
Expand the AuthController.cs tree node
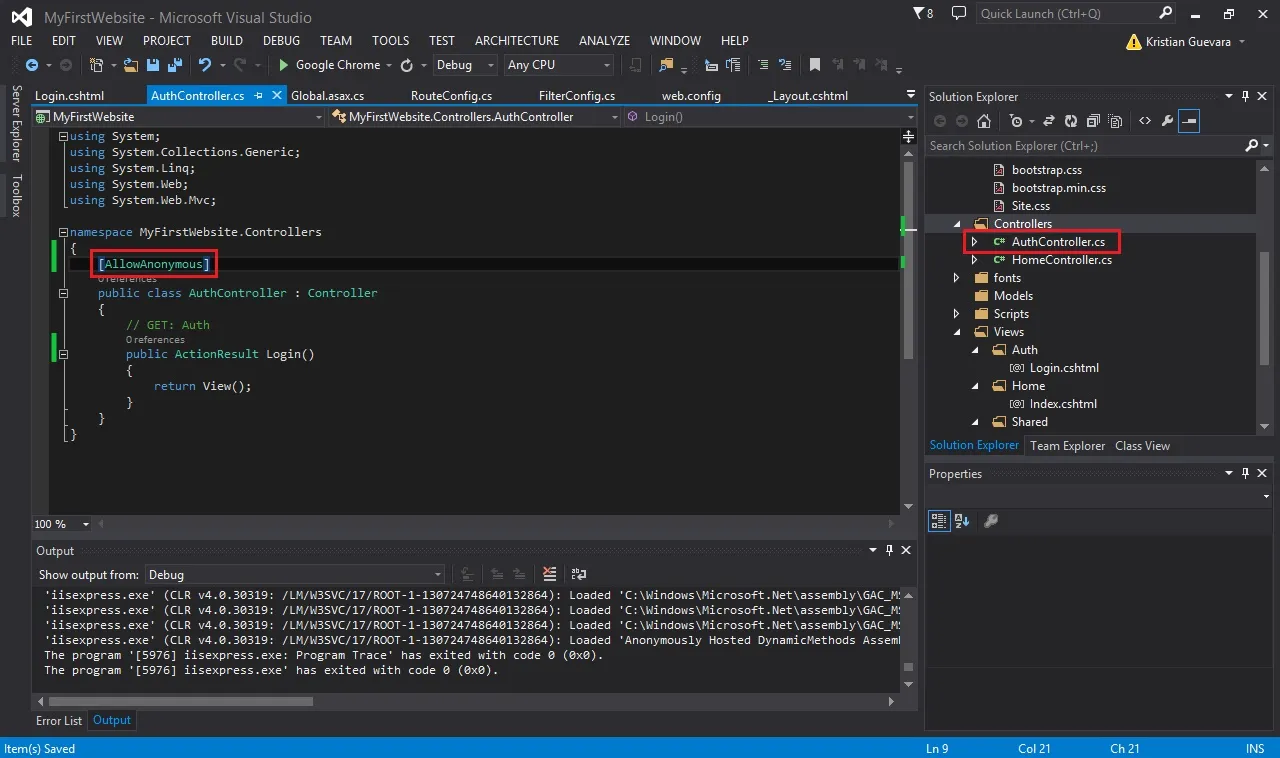pos(974,242)
